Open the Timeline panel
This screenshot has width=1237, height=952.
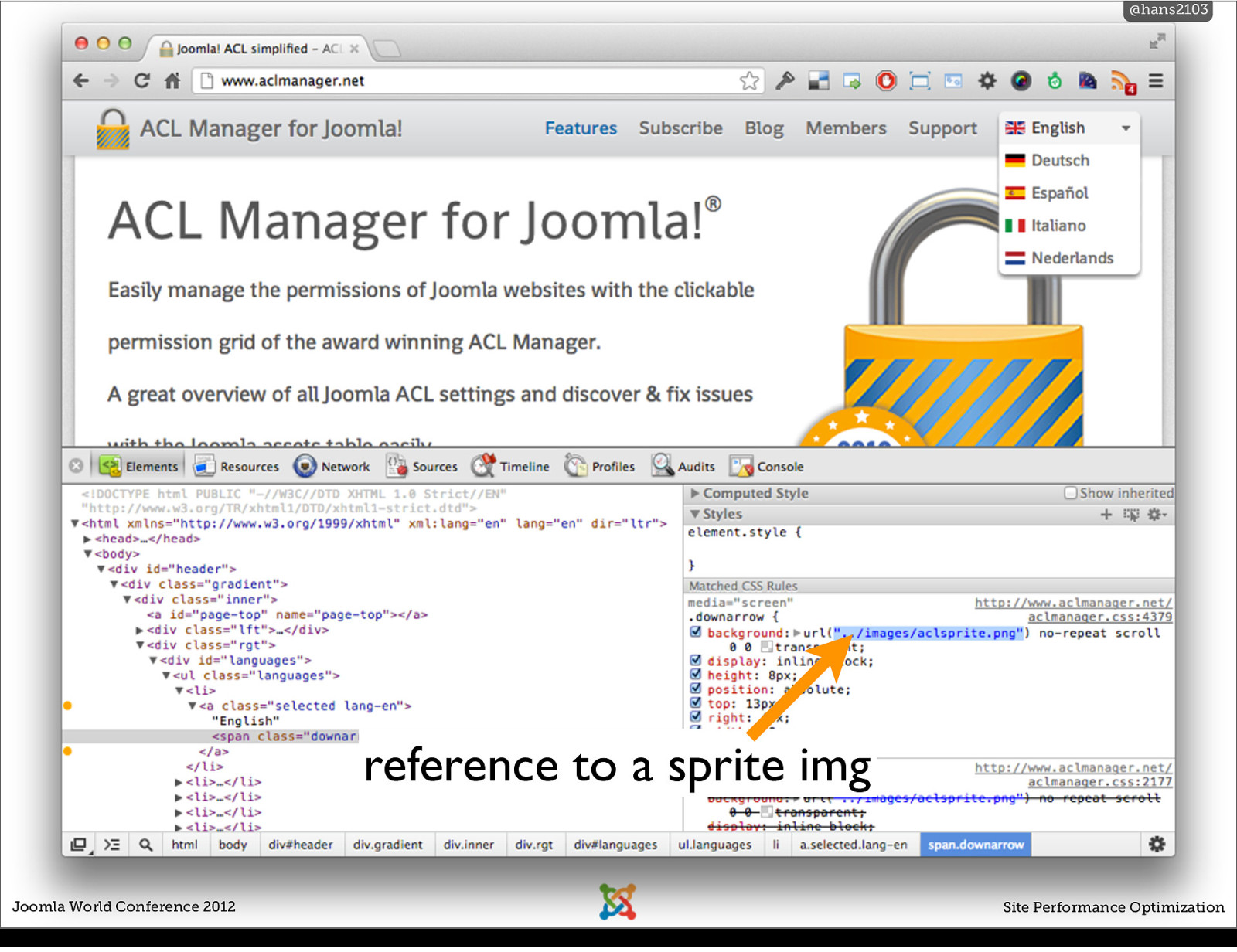click(x=511, y=466)
